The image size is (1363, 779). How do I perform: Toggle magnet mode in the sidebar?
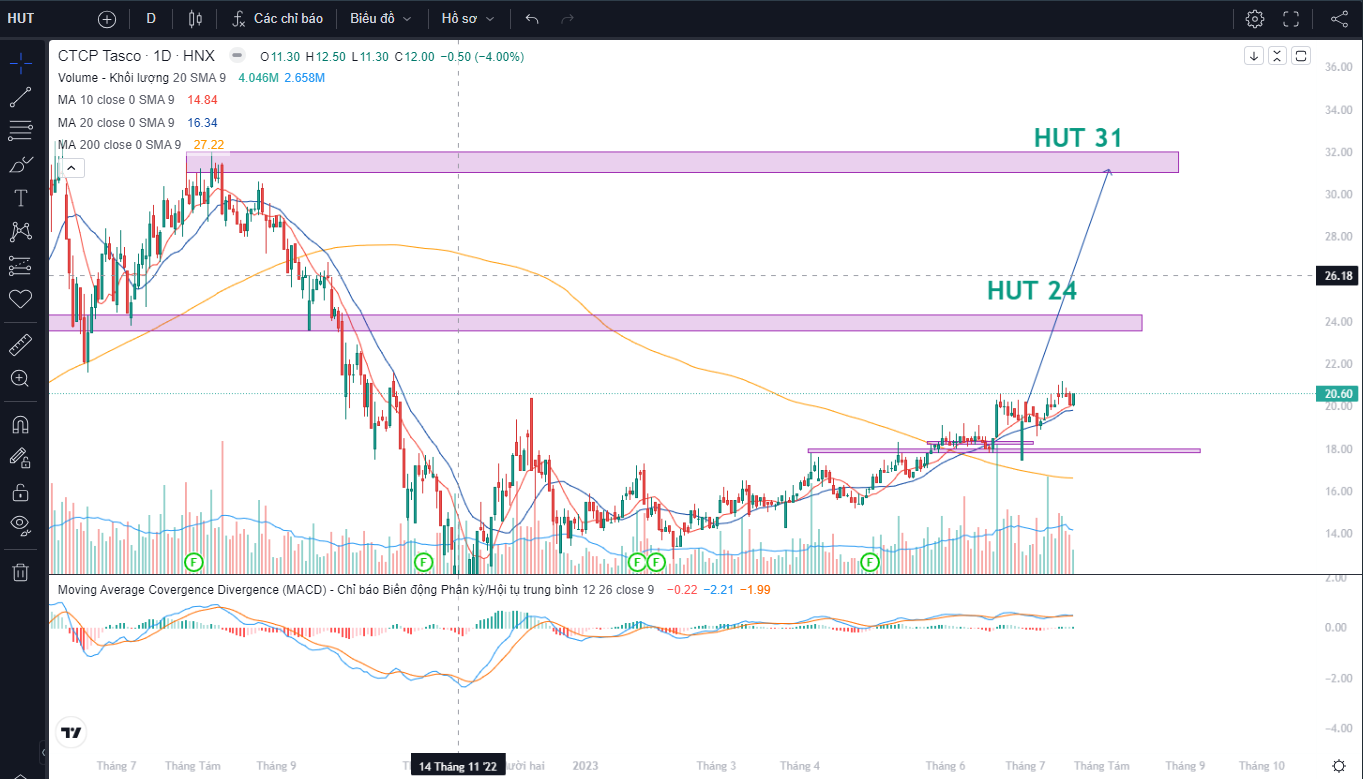click(x=20, y=424)
